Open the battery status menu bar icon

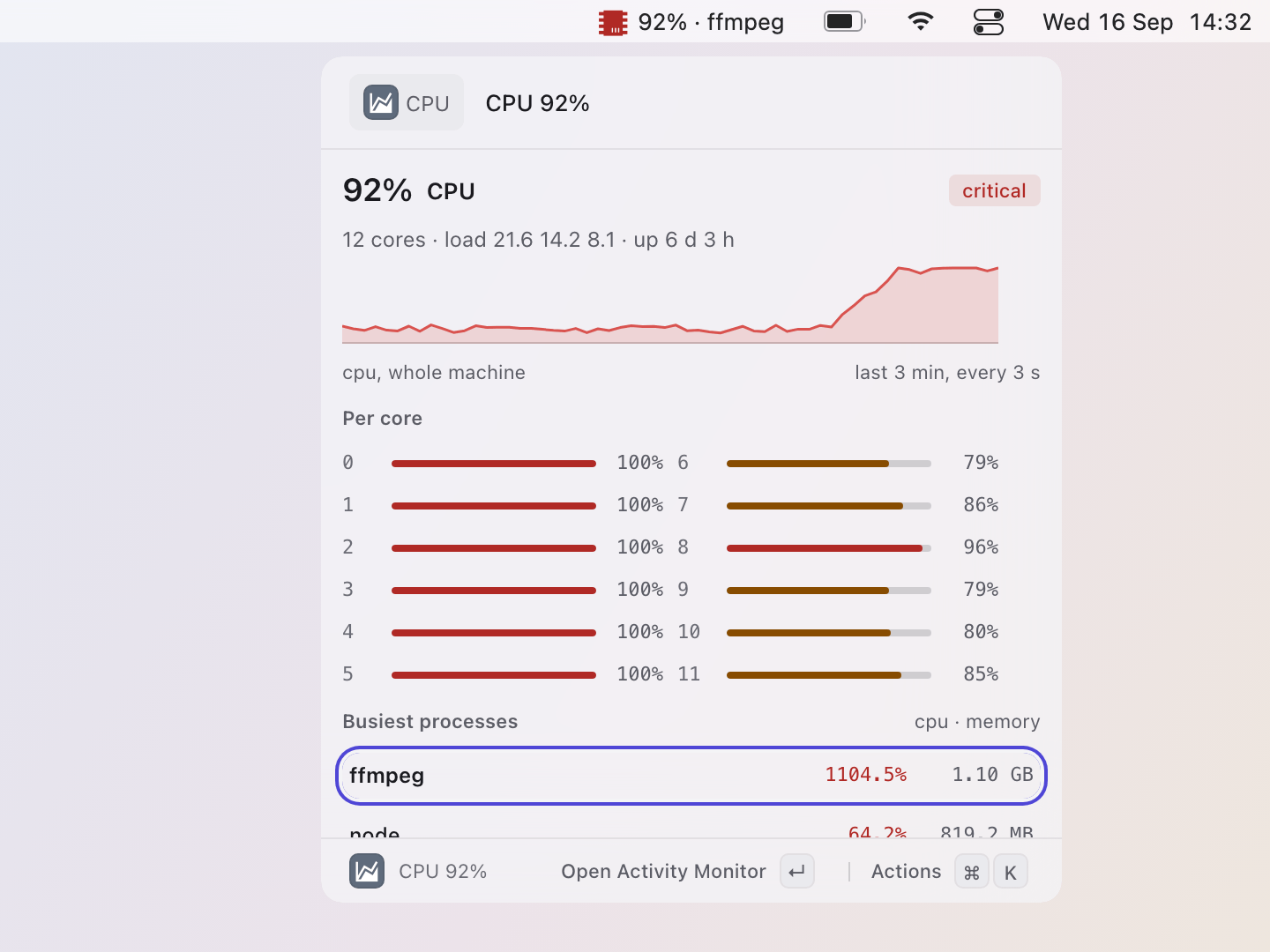[845, 21]
